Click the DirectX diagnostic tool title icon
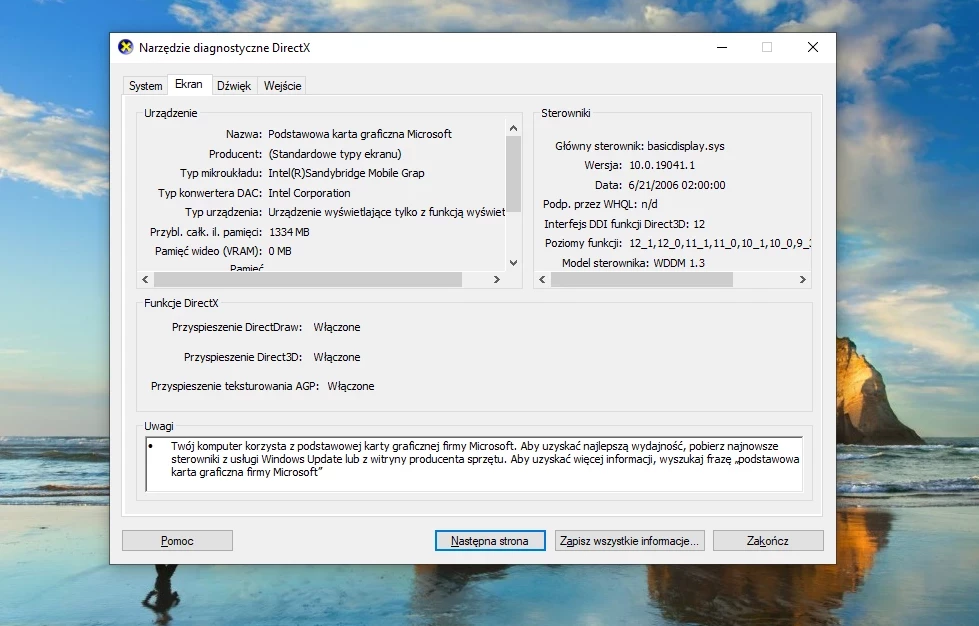 click(125, 47)
